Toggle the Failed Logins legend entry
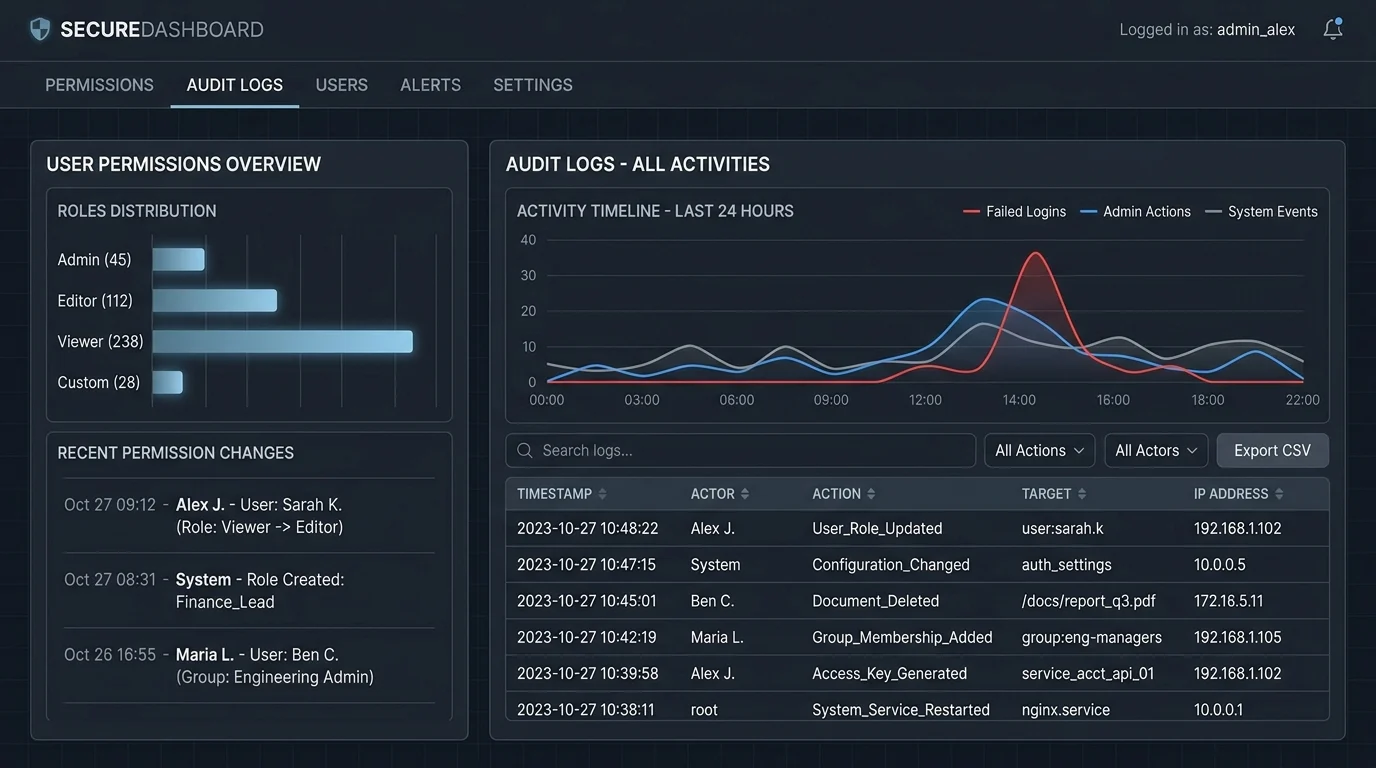This screenshot has height=768, width=1376. point(1014,212)
